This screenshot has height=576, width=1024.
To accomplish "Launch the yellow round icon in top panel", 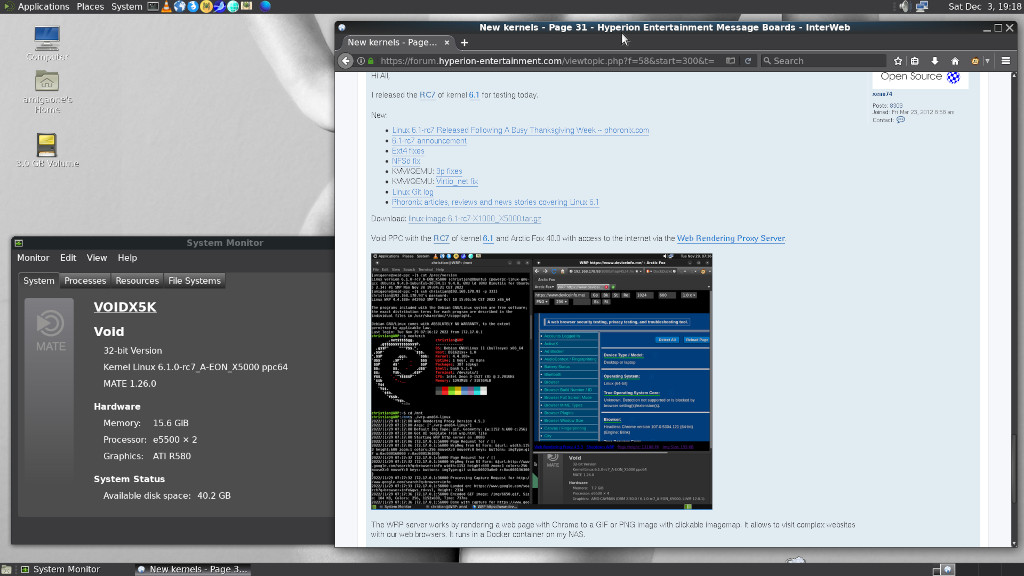I will click(206, 7).
